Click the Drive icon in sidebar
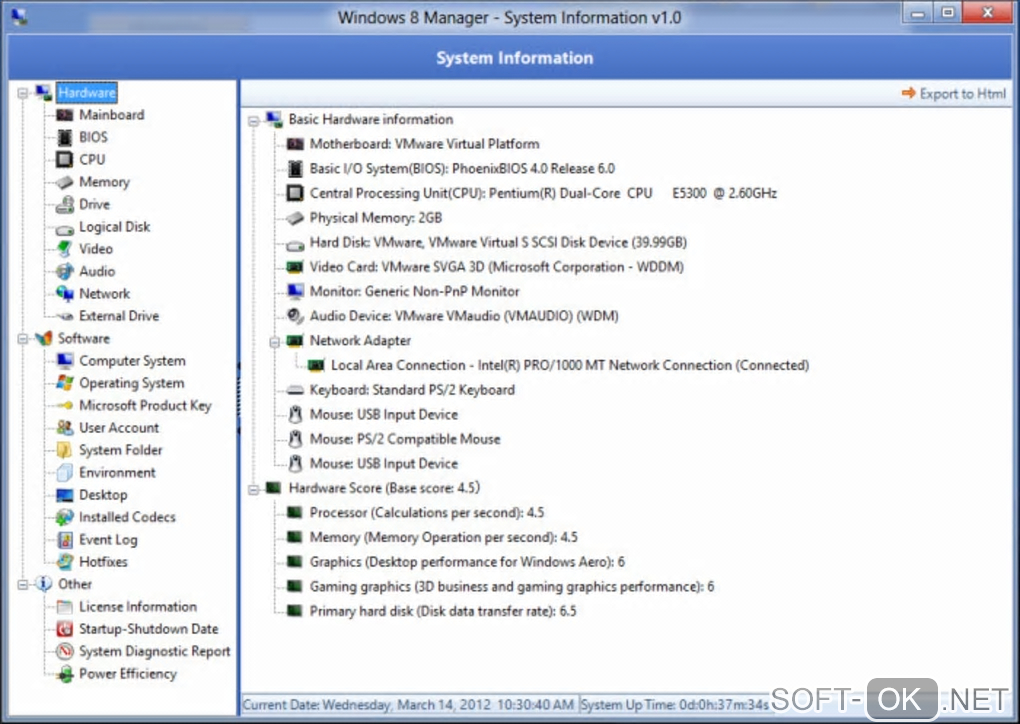1020x724 pixels. 64,204
